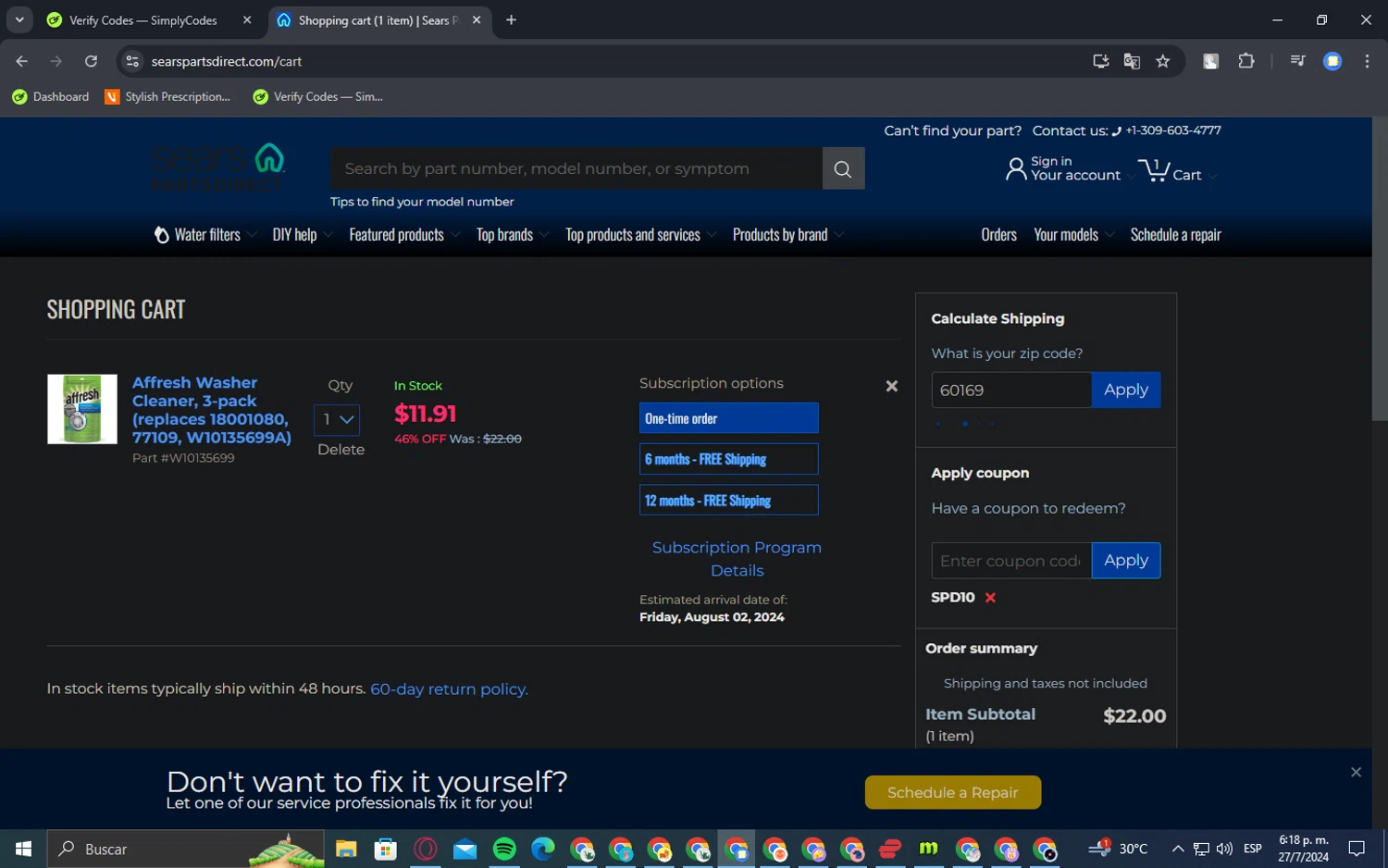This screenshot has height=868, width=1388.
Task: Open Spotify from the taskbar
Action: (504, 849)
